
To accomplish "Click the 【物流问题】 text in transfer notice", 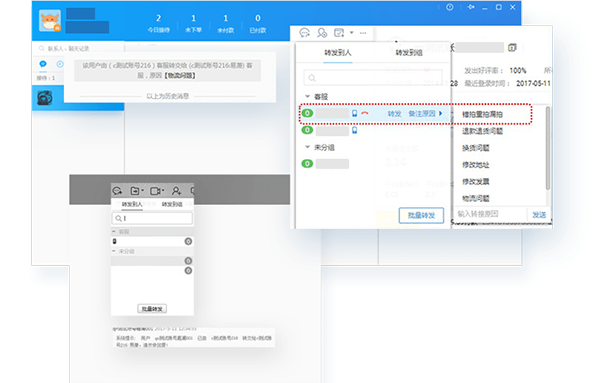I will pos(180,76).
